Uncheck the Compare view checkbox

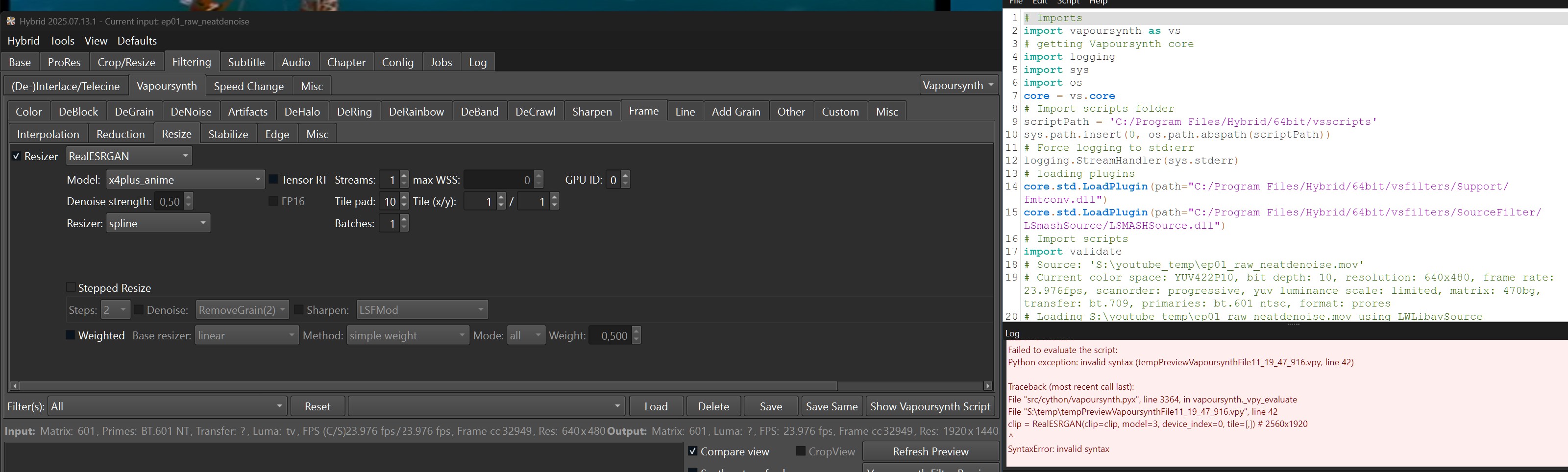tap(692, 451)
